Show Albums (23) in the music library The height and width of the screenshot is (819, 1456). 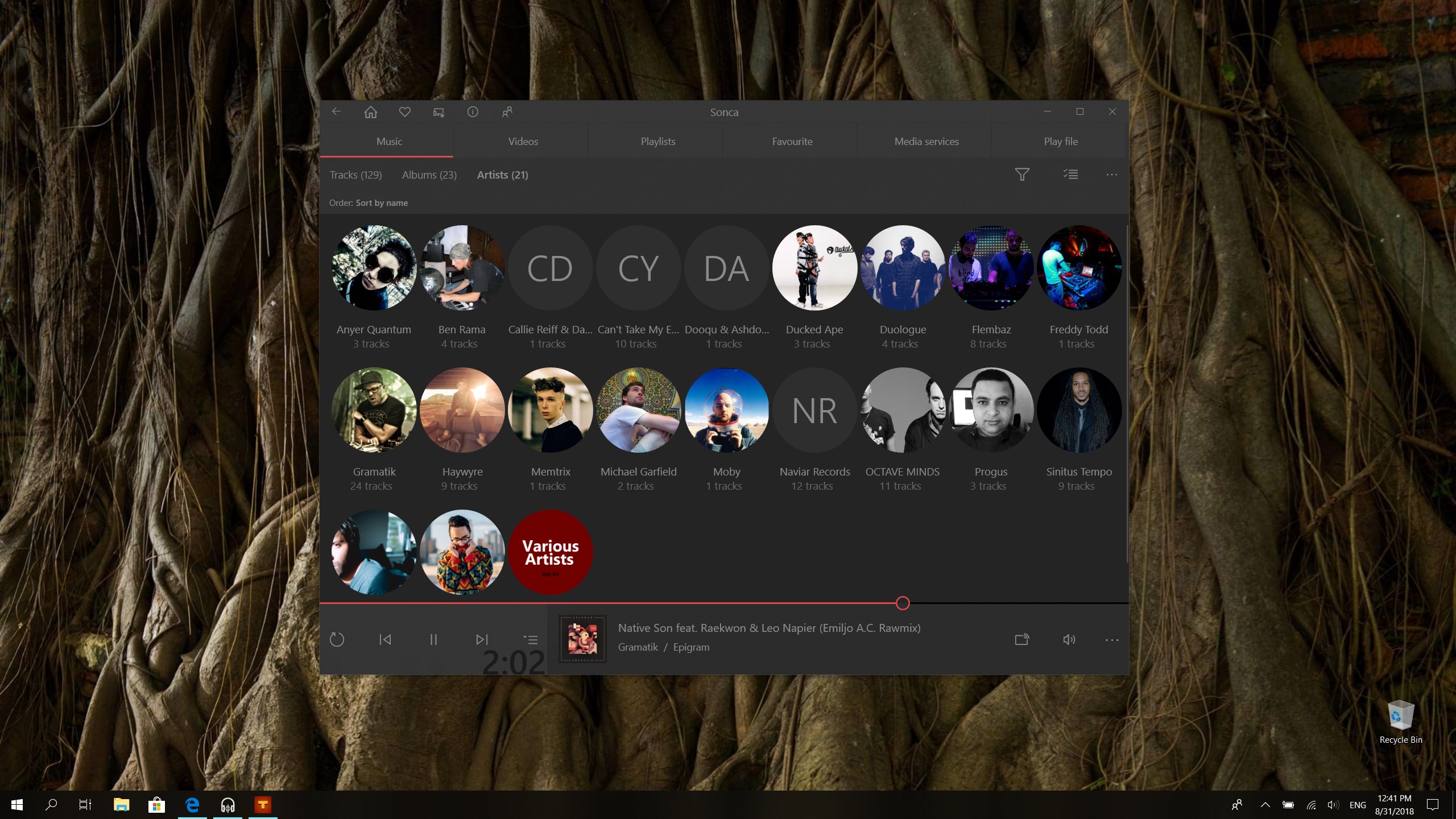(429, 175)
